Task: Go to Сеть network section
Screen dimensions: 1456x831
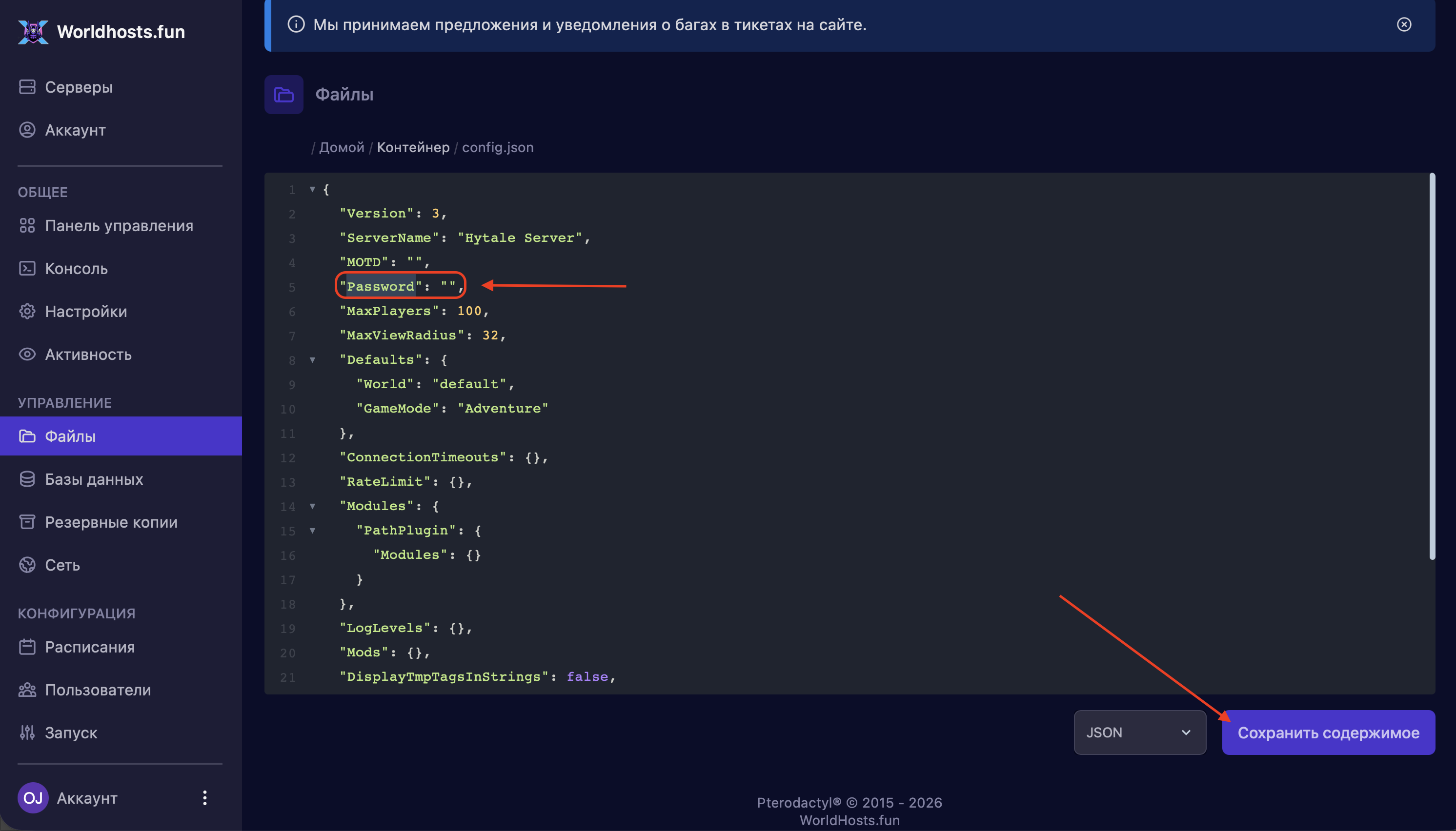Action: [62, 564]
